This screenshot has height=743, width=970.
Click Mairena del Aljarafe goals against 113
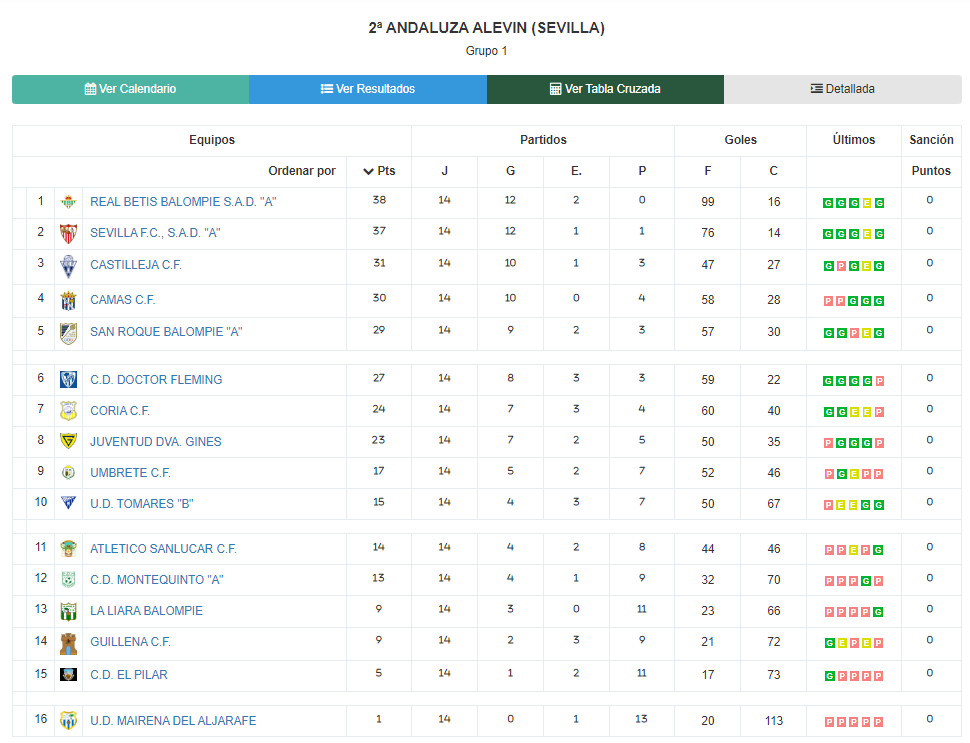(x=774, y=721)
